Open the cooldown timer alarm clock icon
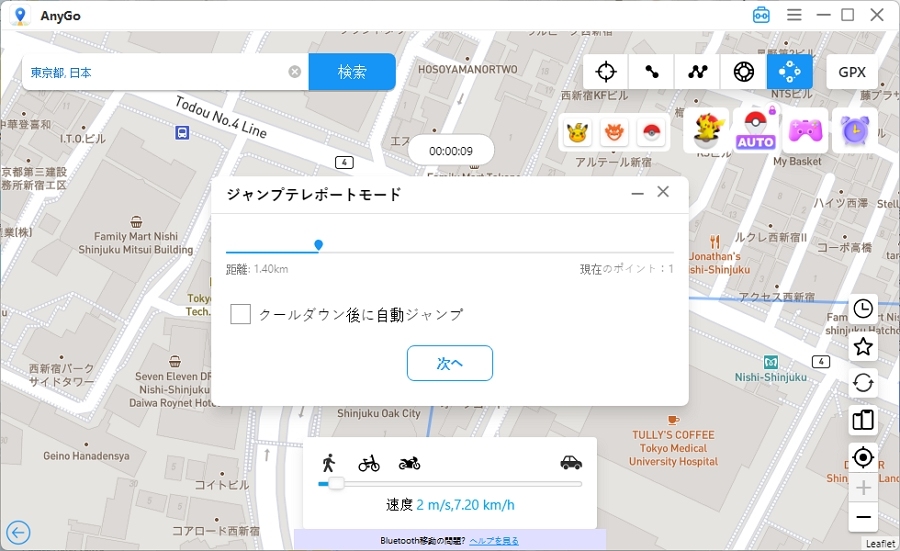Viewport: 900px width, 551px height. coord(854,130)
